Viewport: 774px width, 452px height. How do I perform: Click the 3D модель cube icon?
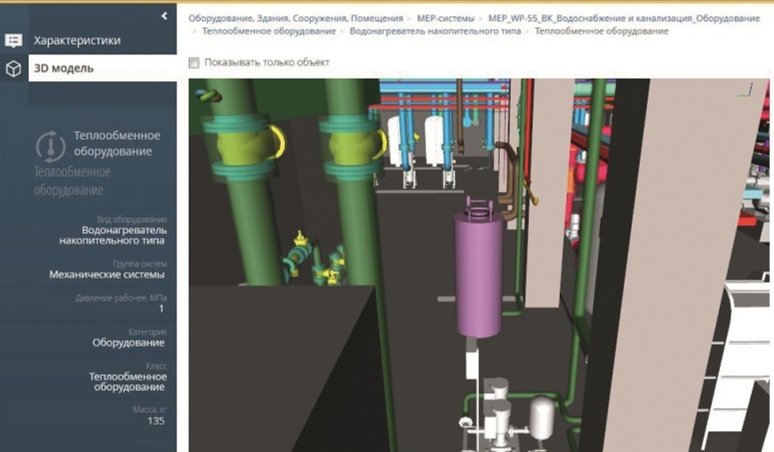13,68
